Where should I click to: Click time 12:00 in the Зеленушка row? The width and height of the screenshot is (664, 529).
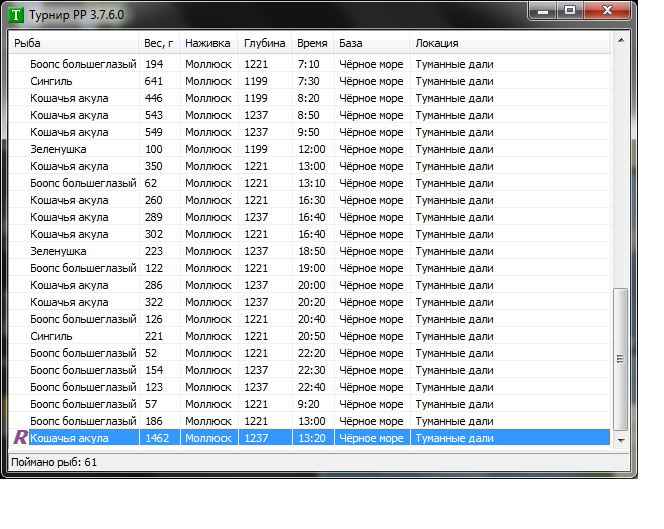coord(312,149)
